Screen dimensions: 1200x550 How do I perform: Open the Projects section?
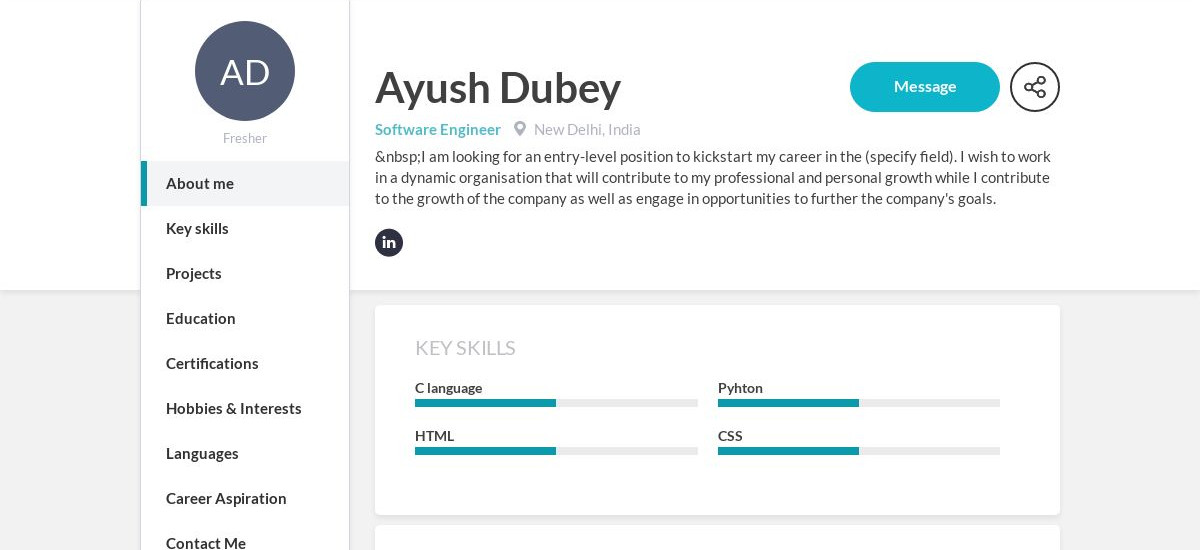pos(245,274)
